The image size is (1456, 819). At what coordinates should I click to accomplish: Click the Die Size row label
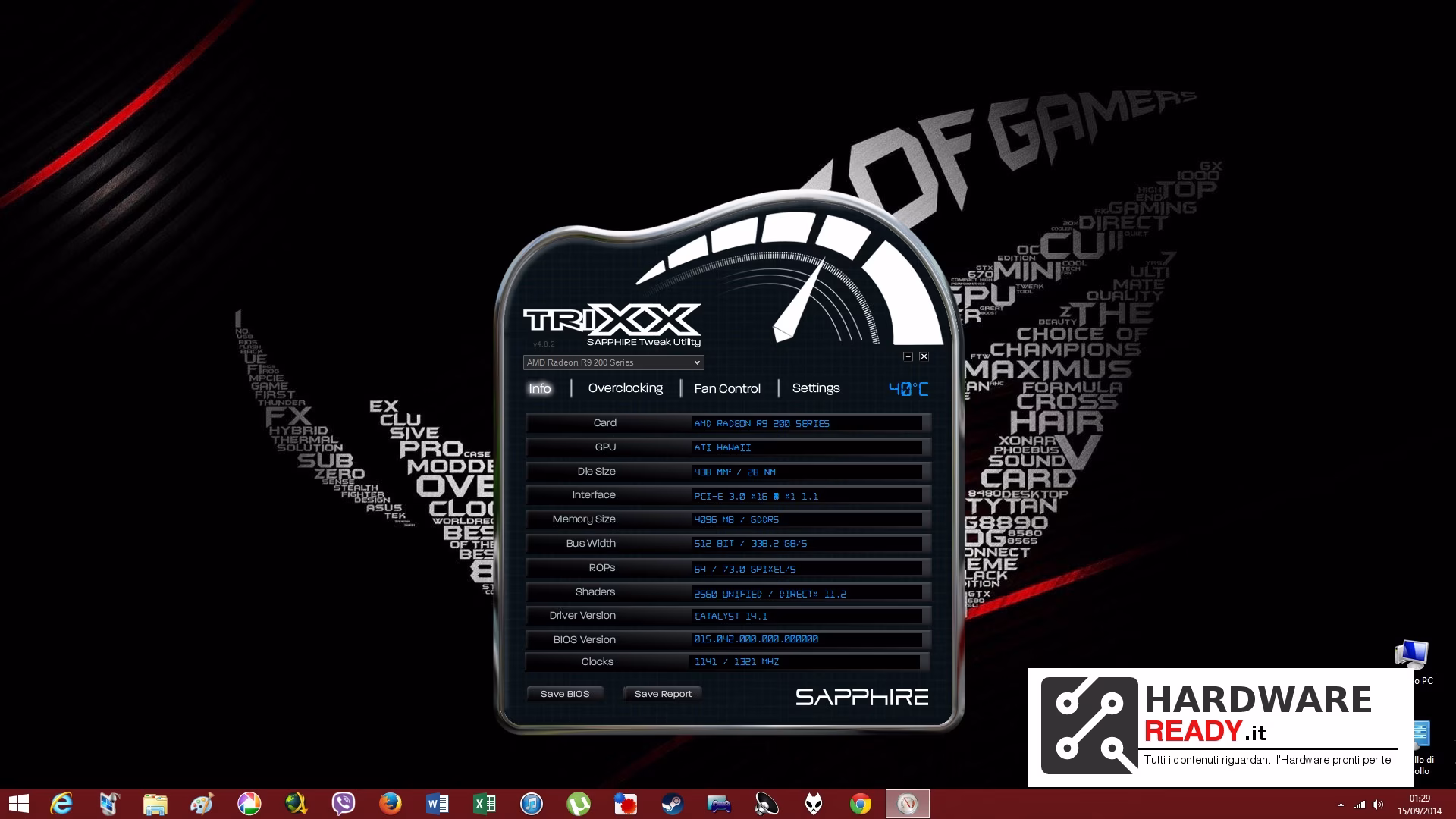coord(596,472)
